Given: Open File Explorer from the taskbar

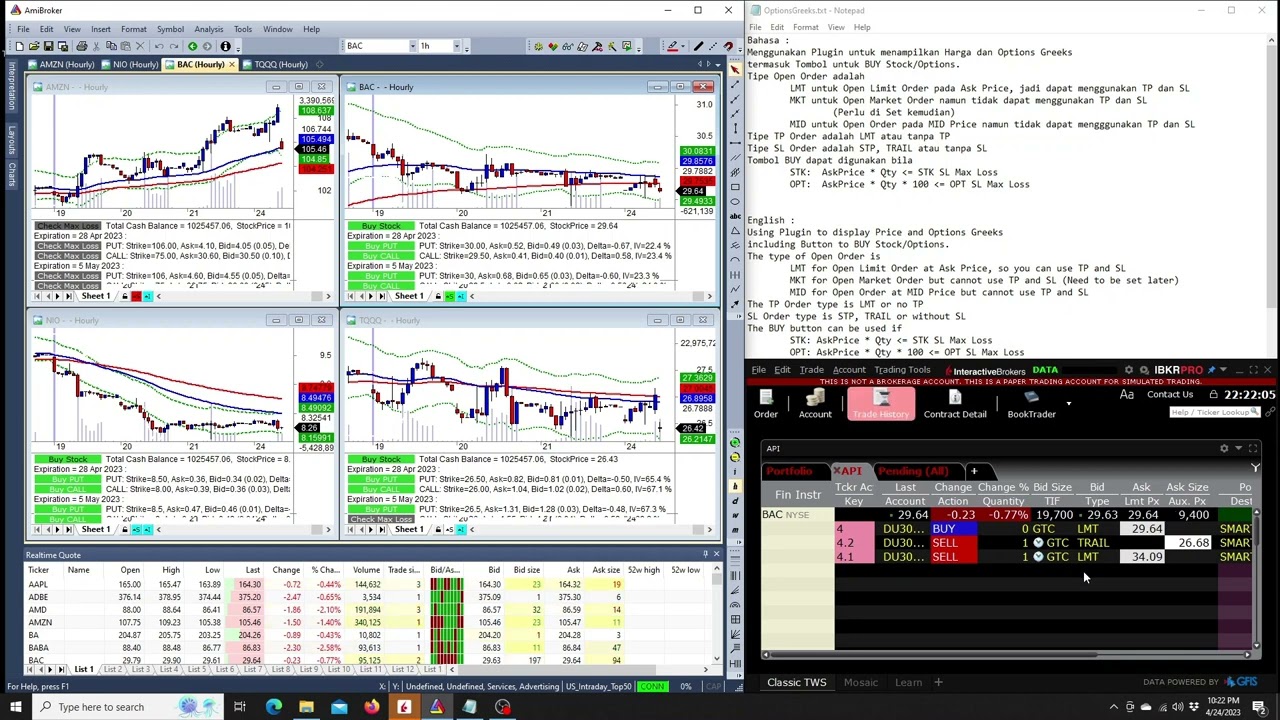Looking at the screenshot, I should point(306,707).
